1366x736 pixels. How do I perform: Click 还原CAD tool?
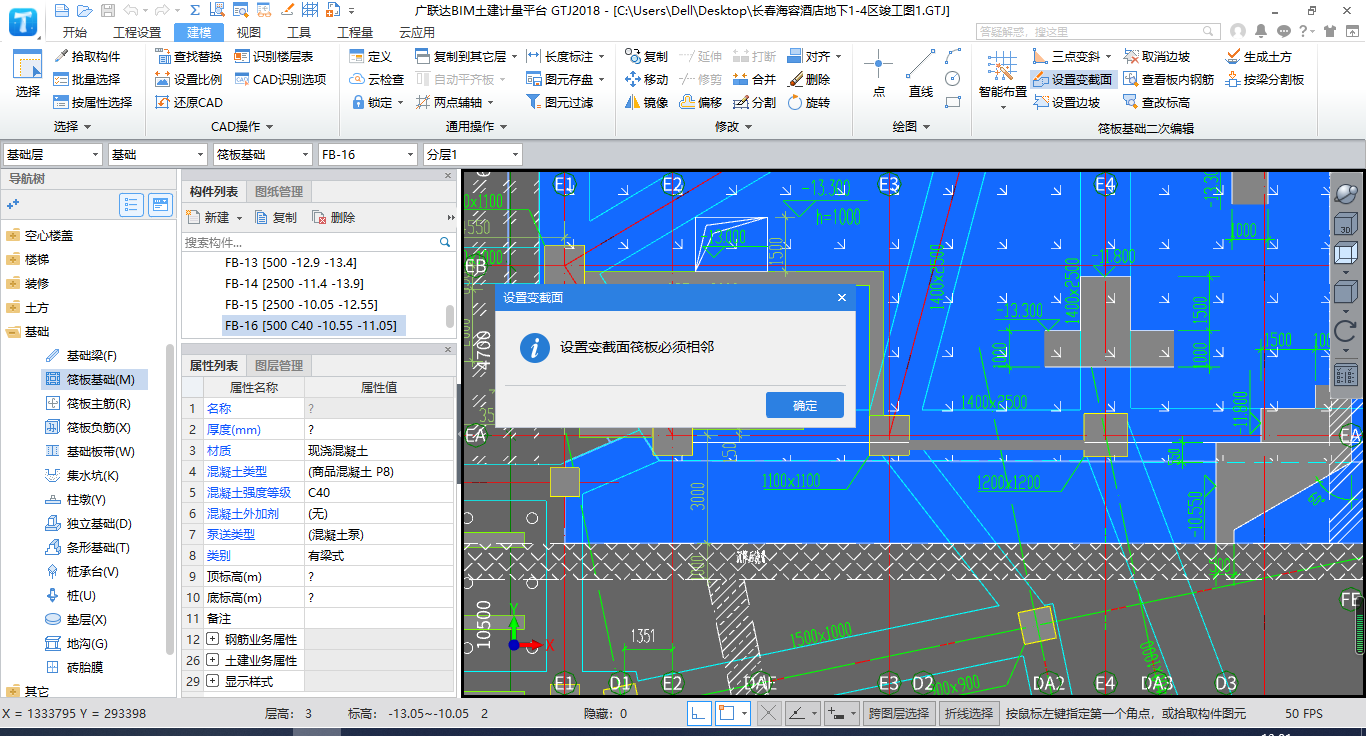pyautogui.click(x=189, y=102)
